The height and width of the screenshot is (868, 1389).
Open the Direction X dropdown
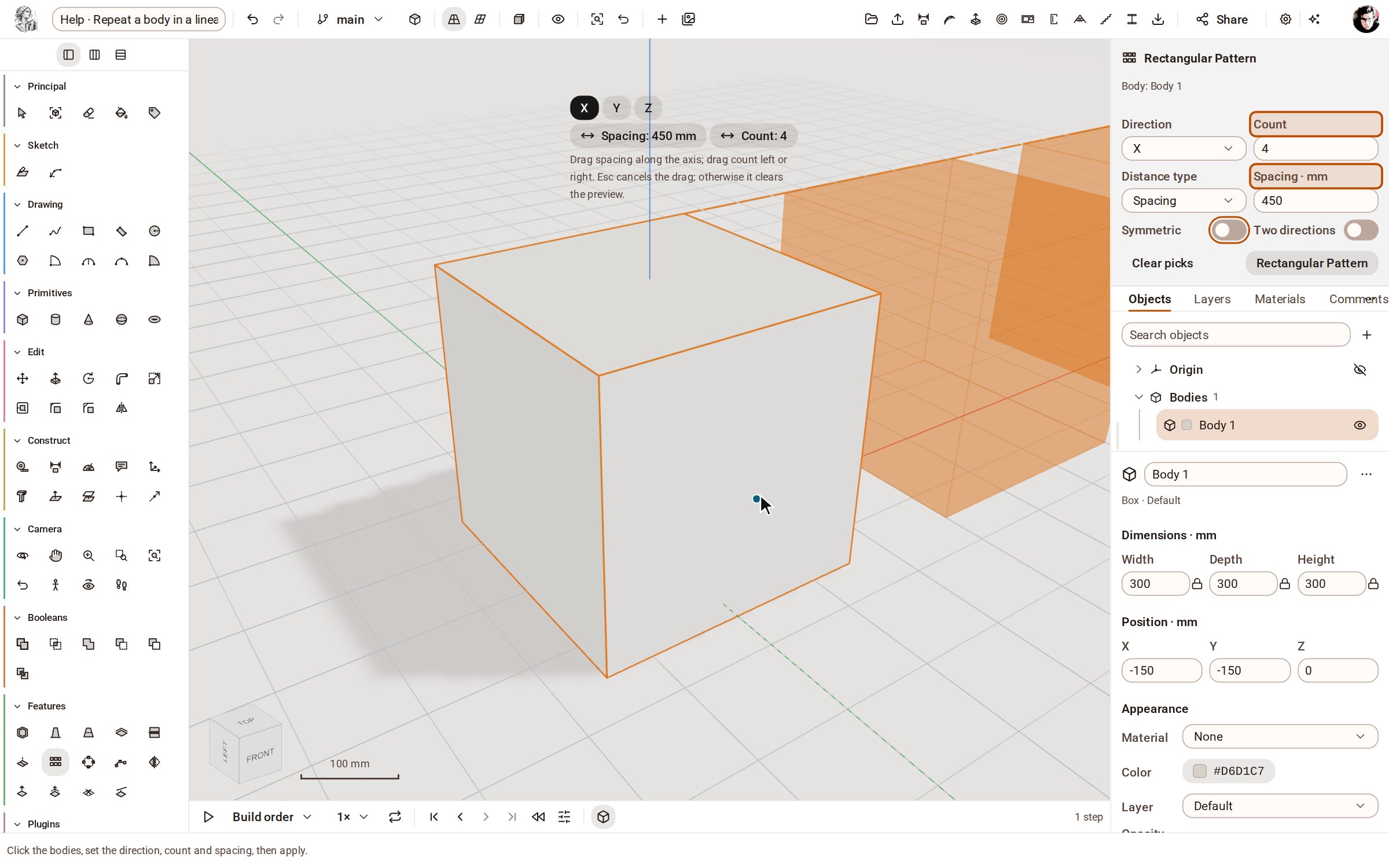tap(1183, 149)
